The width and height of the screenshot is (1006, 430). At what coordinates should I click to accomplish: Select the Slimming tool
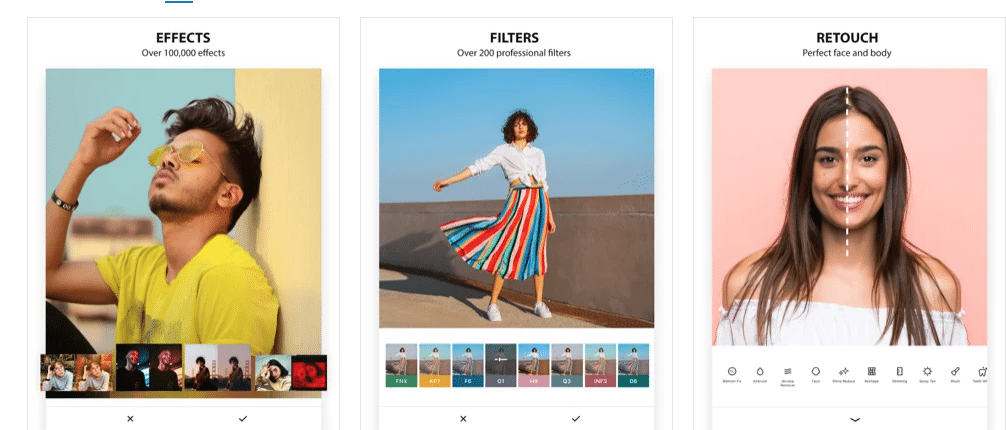pos(899,375)
